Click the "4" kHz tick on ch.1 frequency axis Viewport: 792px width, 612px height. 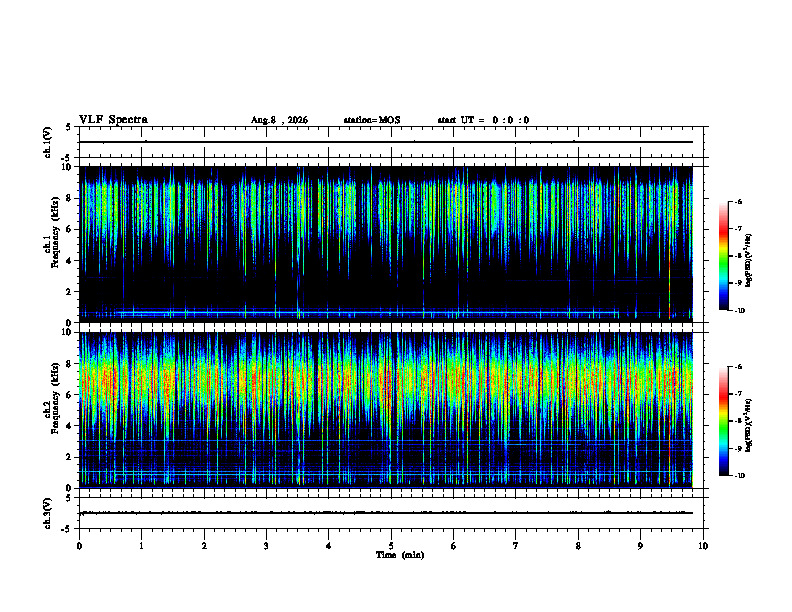tap(70, 261)
